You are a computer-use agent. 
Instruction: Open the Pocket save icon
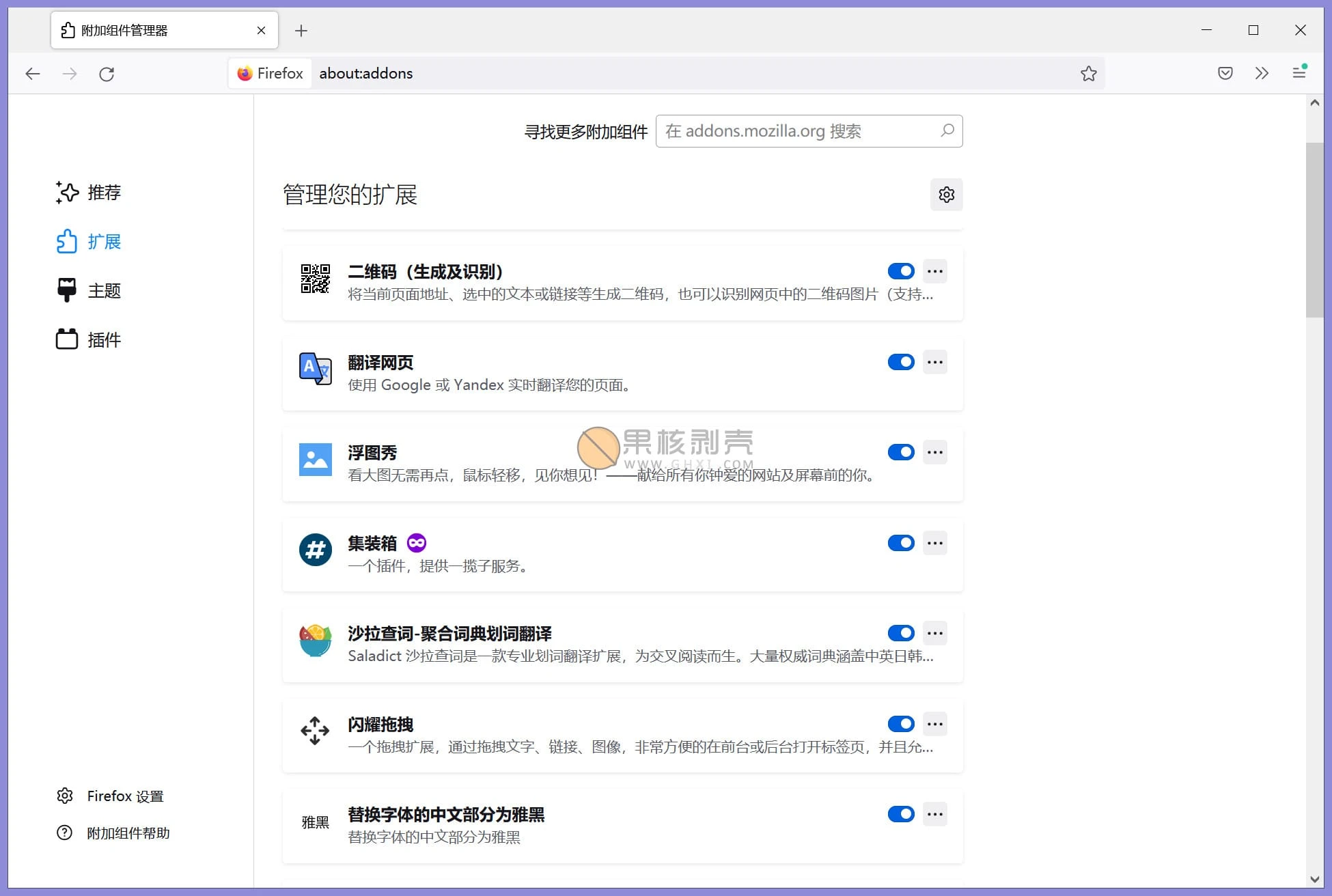[1225, 73]
